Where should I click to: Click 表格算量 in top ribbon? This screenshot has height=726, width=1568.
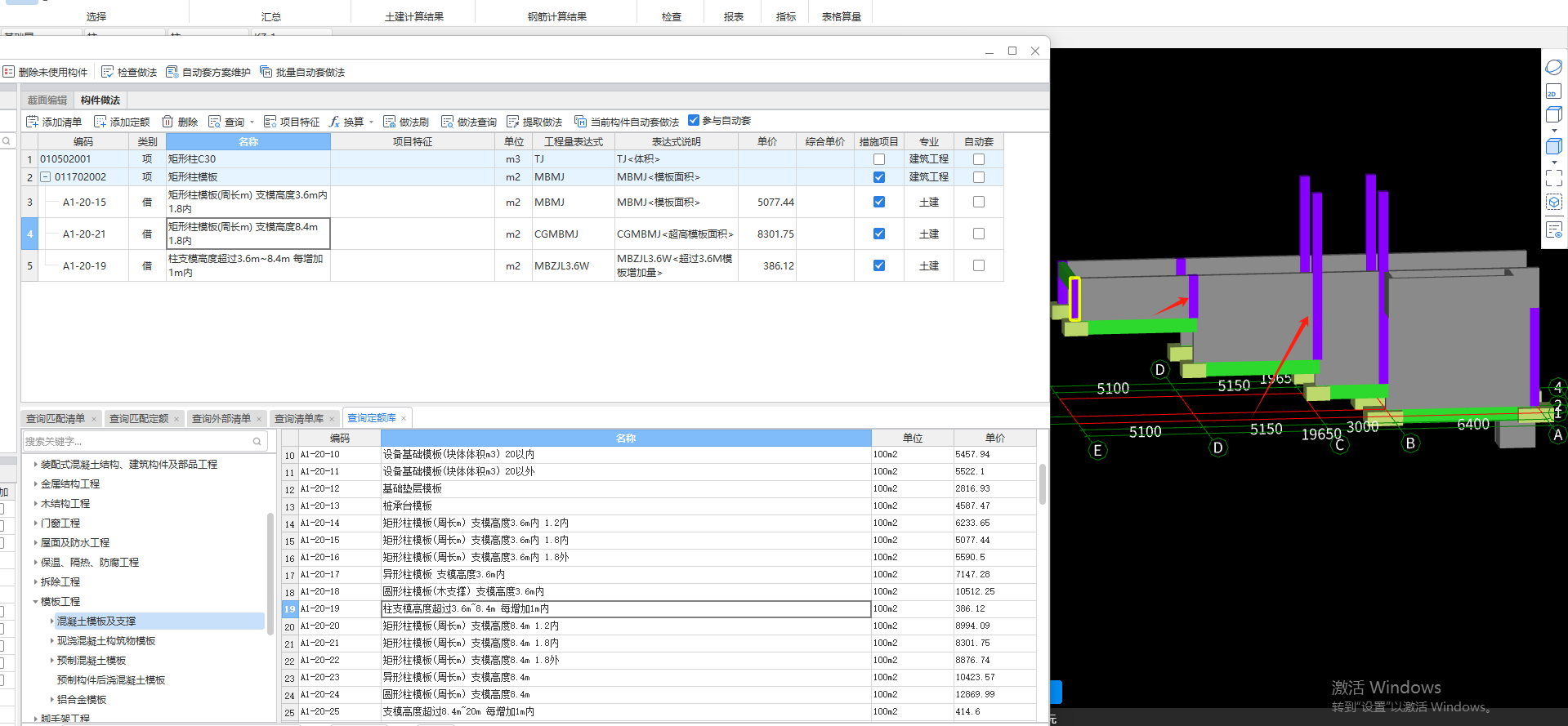click(842, 16)
